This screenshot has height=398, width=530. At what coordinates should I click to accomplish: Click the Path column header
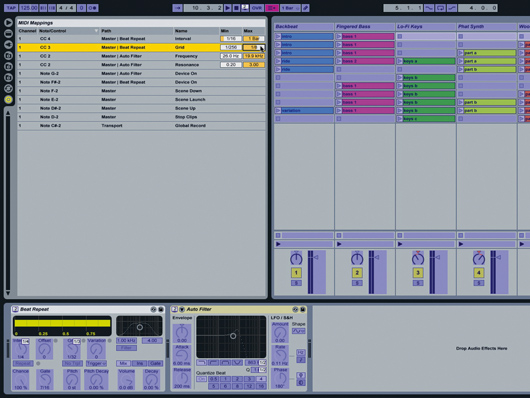click(x=137, y=31)
